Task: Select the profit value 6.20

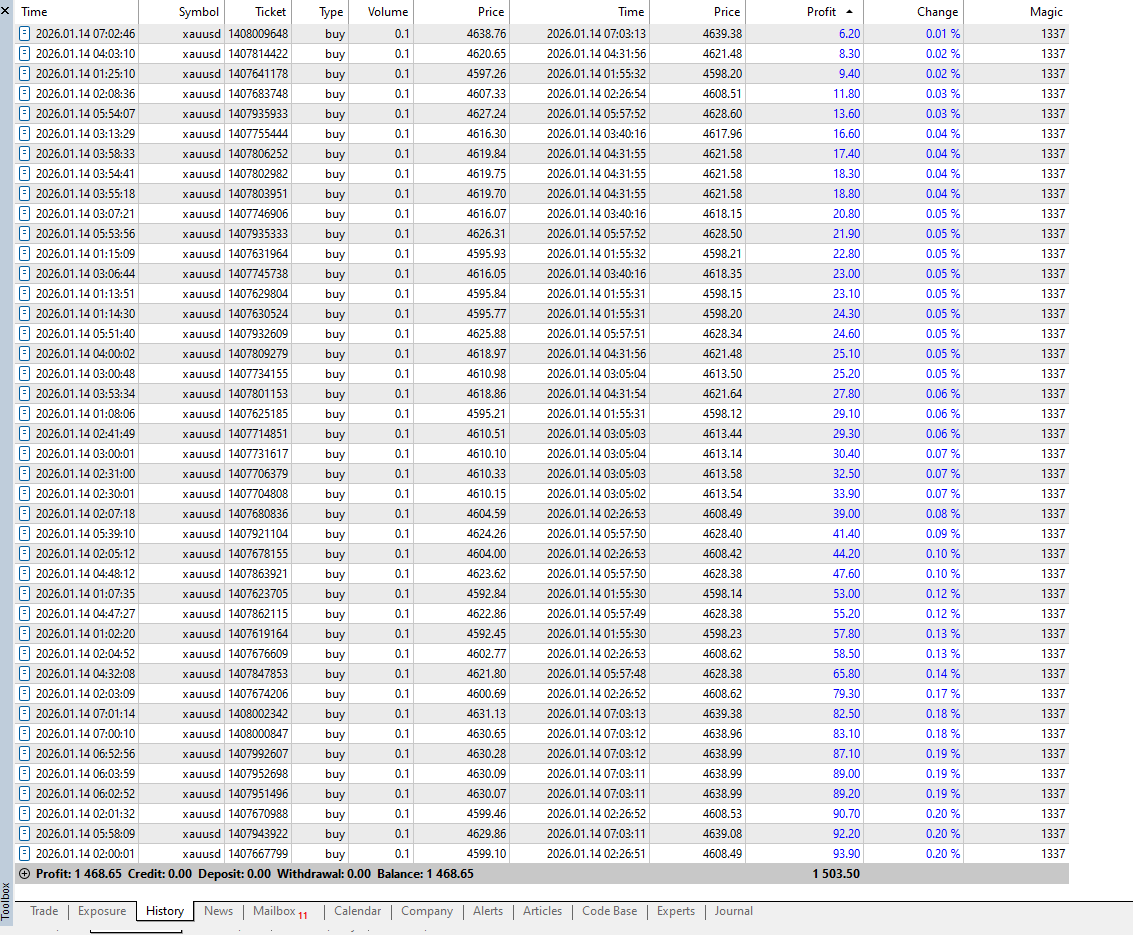Action: 850,33
